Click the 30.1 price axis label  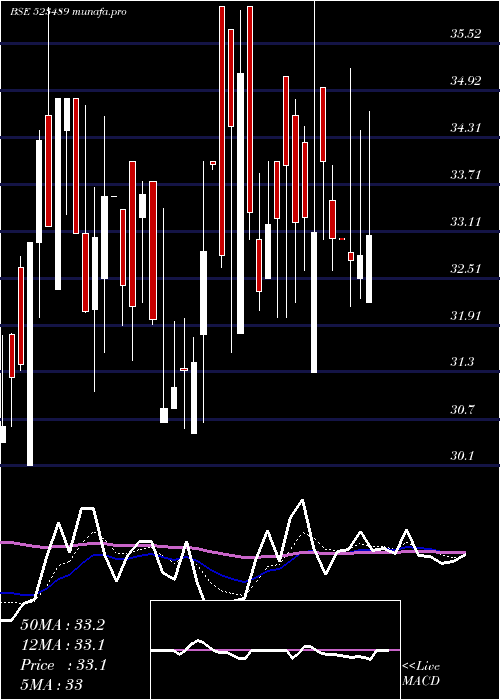point(462,456)
